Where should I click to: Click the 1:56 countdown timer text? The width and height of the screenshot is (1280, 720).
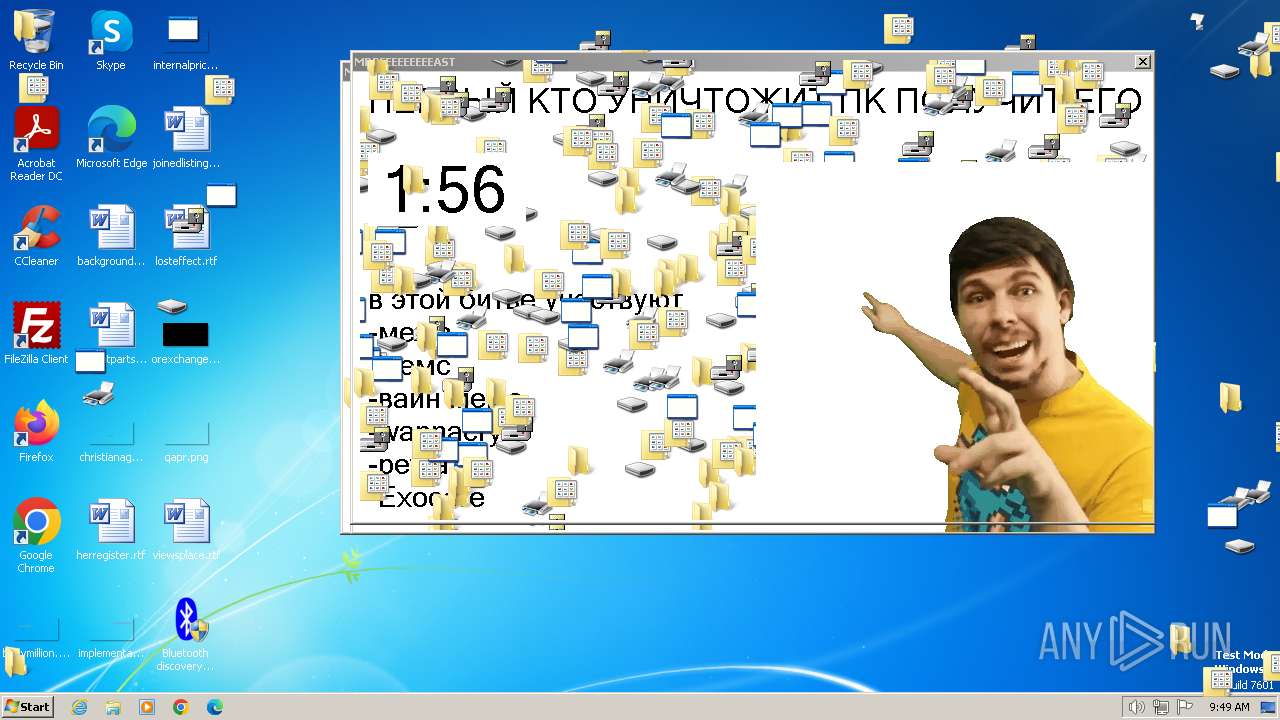click(445, 189)
